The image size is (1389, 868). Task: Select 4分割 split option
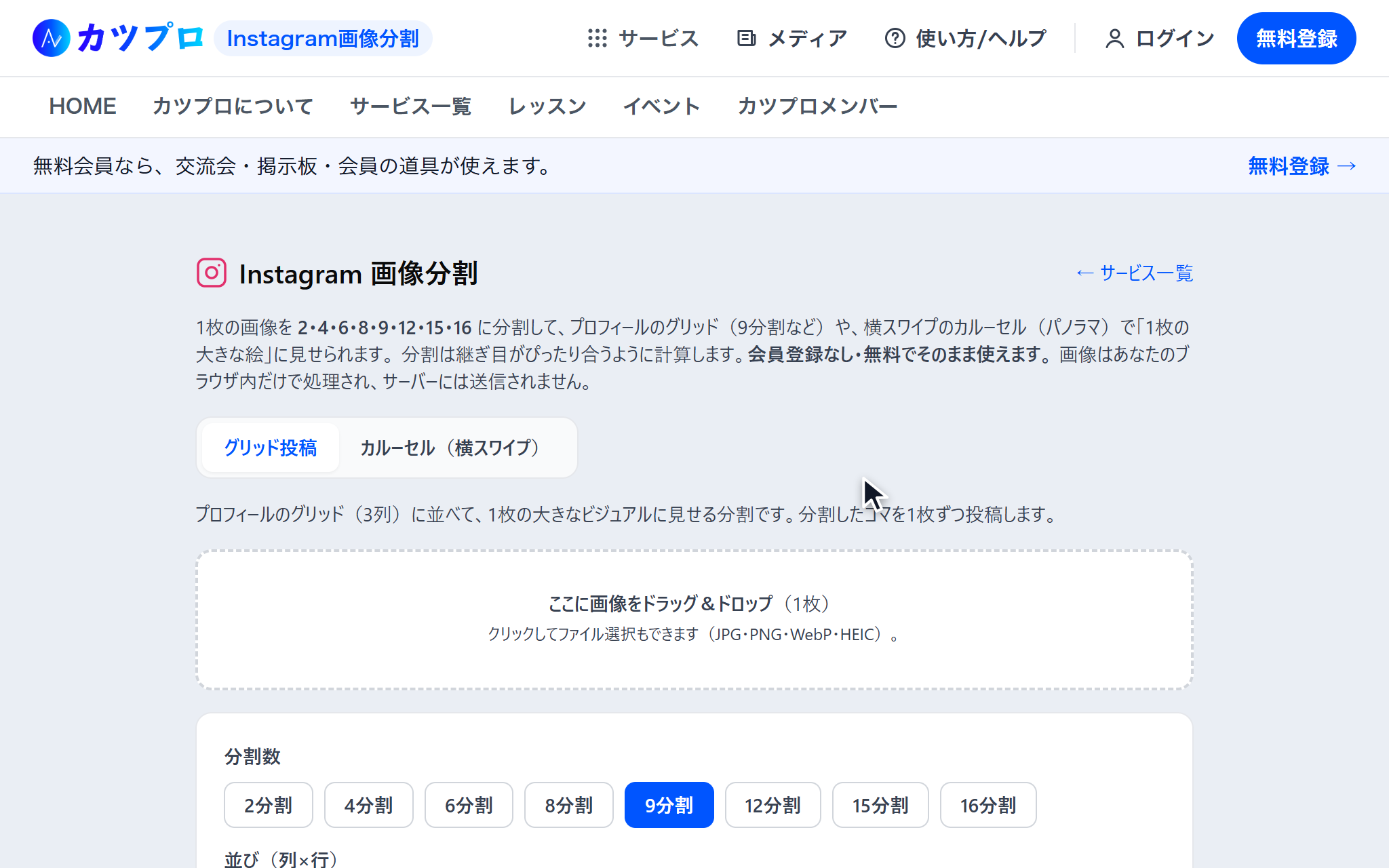(369, 805)
